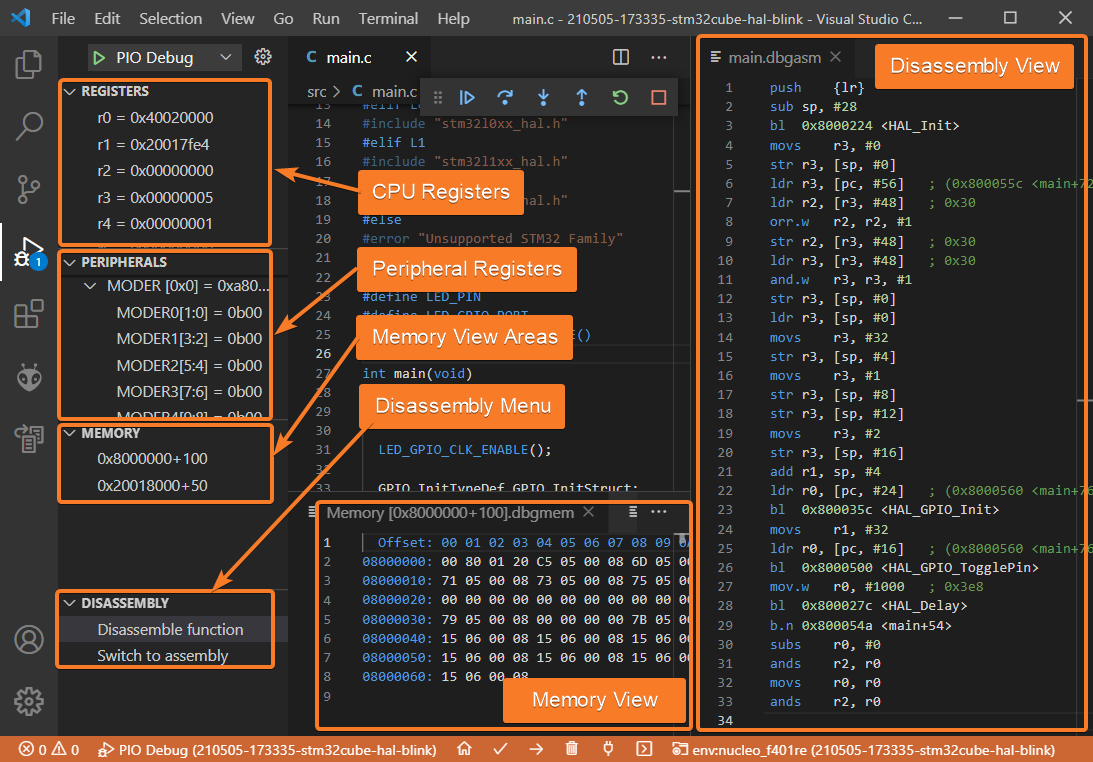1093x762 pixels.
Task: Open new PlatformIO terminal from status bar
Action: click(644, 749)
